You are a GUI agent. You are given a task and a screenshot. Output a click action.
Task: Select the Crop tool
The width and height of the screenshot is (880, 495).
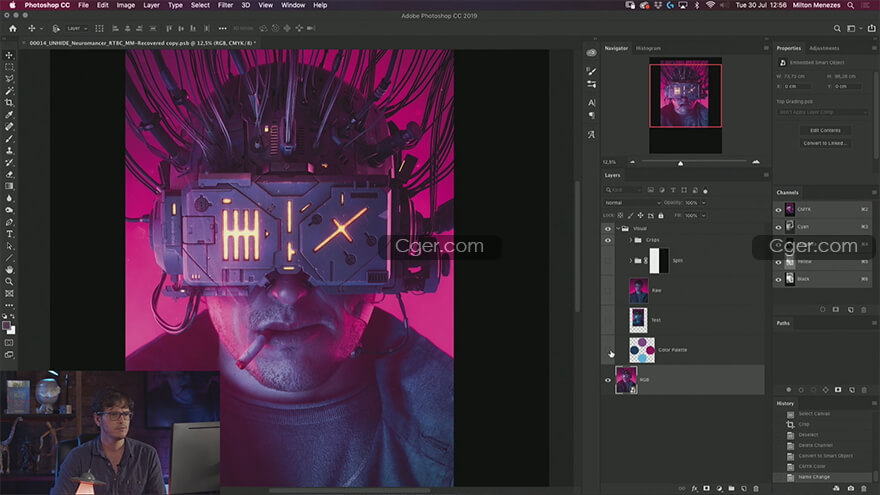coord(9,103)
